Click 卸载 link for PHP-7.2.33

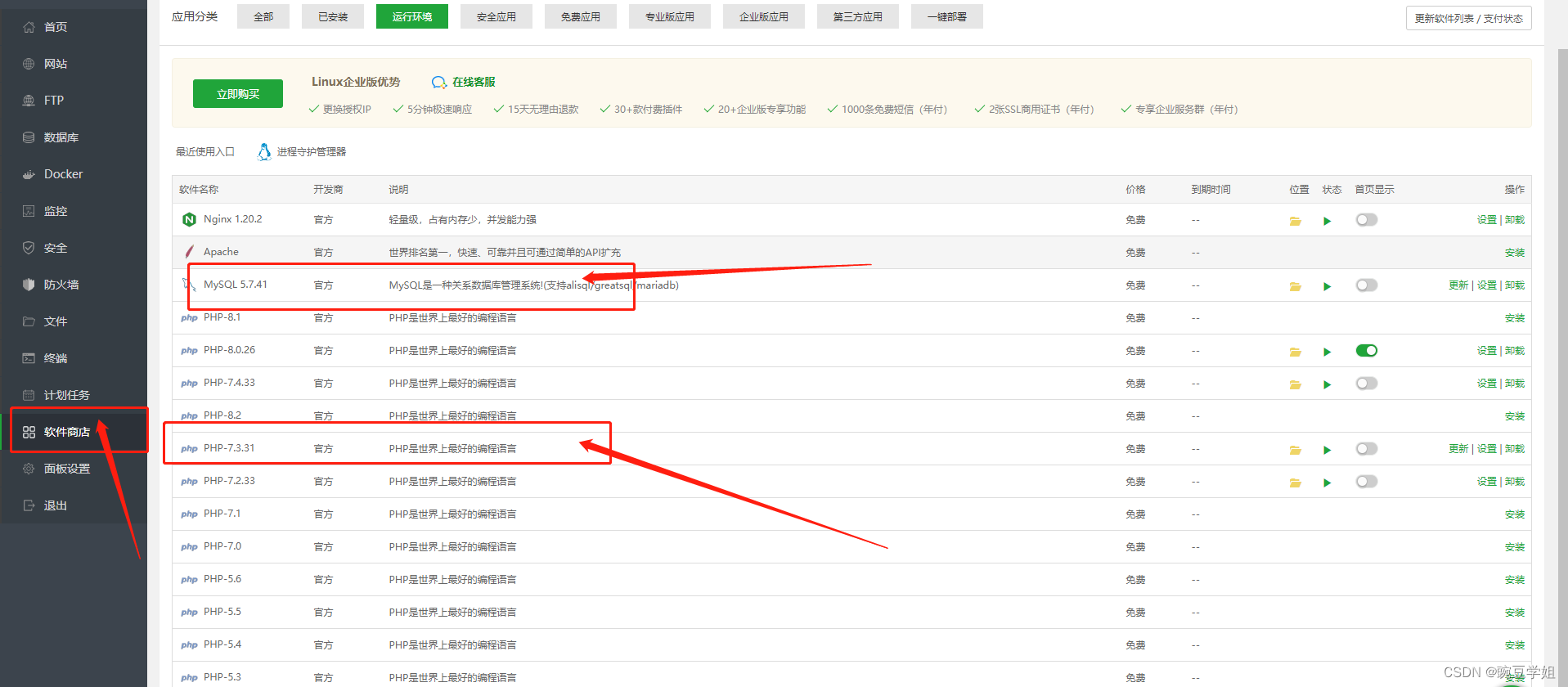tap(1515, 482)
